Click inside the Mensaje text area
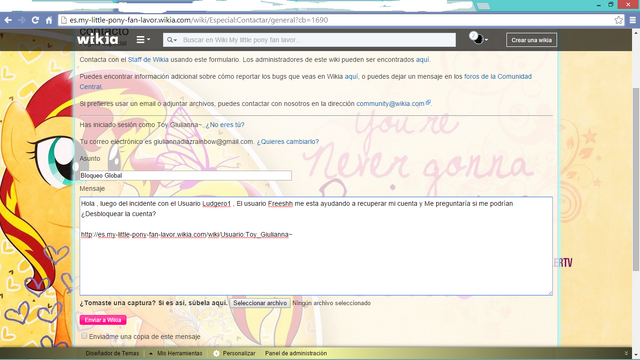640x360 pixels. click(316, 246)
